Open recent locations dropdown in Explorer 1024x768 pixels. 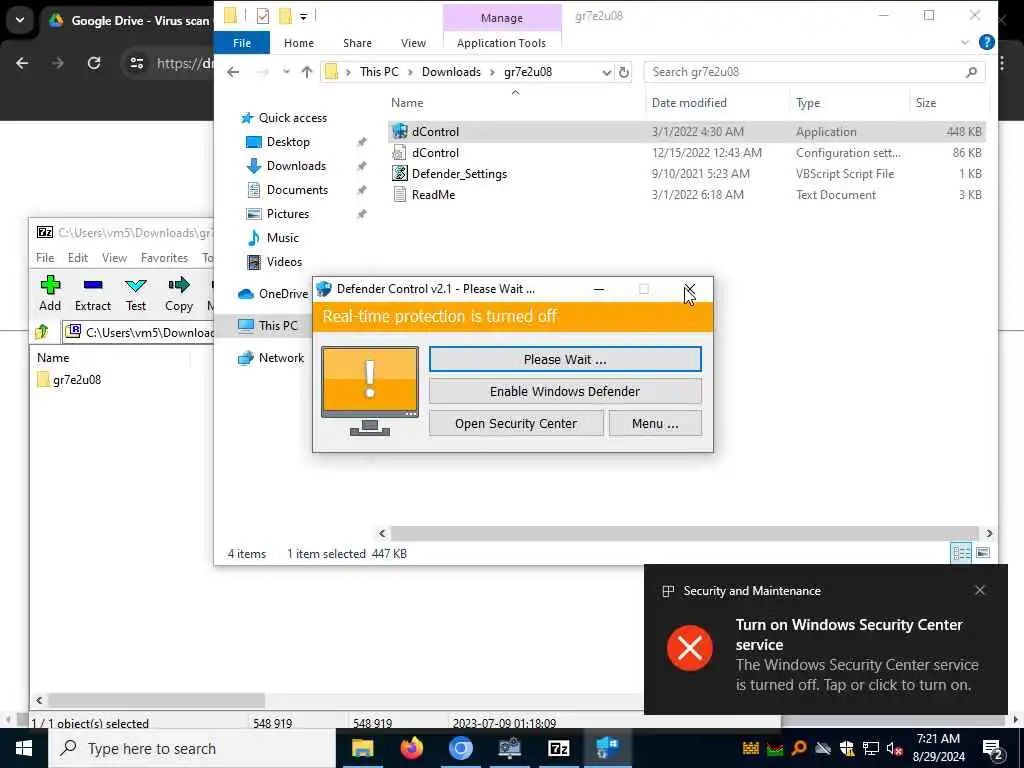(x=286, y=72)
